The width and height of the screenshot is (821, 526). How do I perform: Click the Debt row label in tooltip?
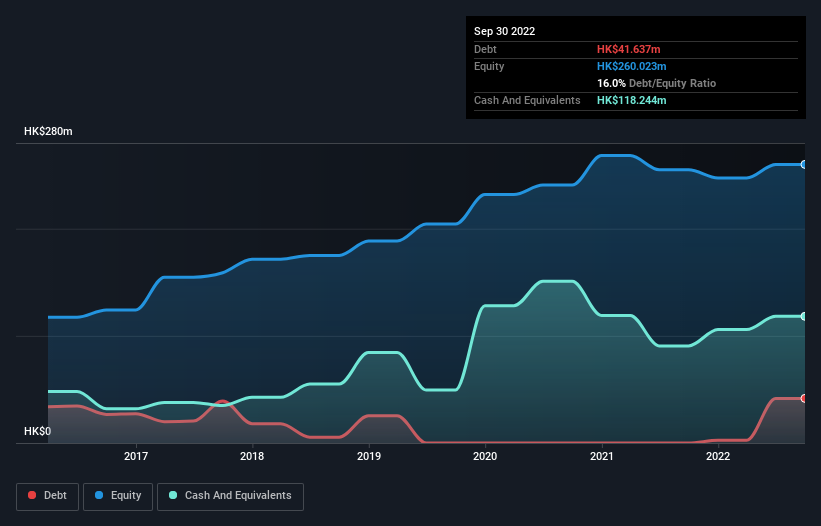tap(485, 49)
